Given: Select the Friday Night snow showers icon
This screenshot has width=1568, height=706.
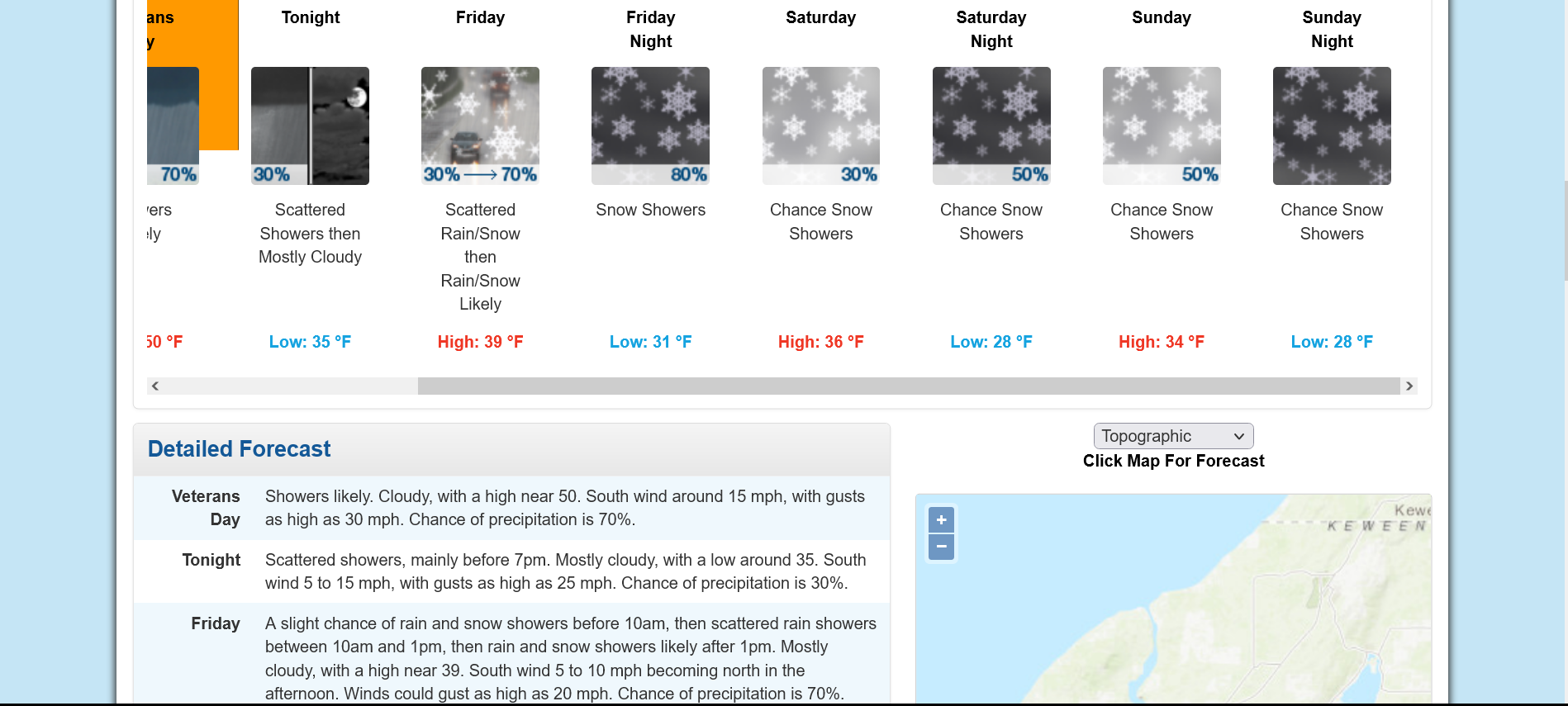Looking at the screenshot, I should (x=650, y=126).
